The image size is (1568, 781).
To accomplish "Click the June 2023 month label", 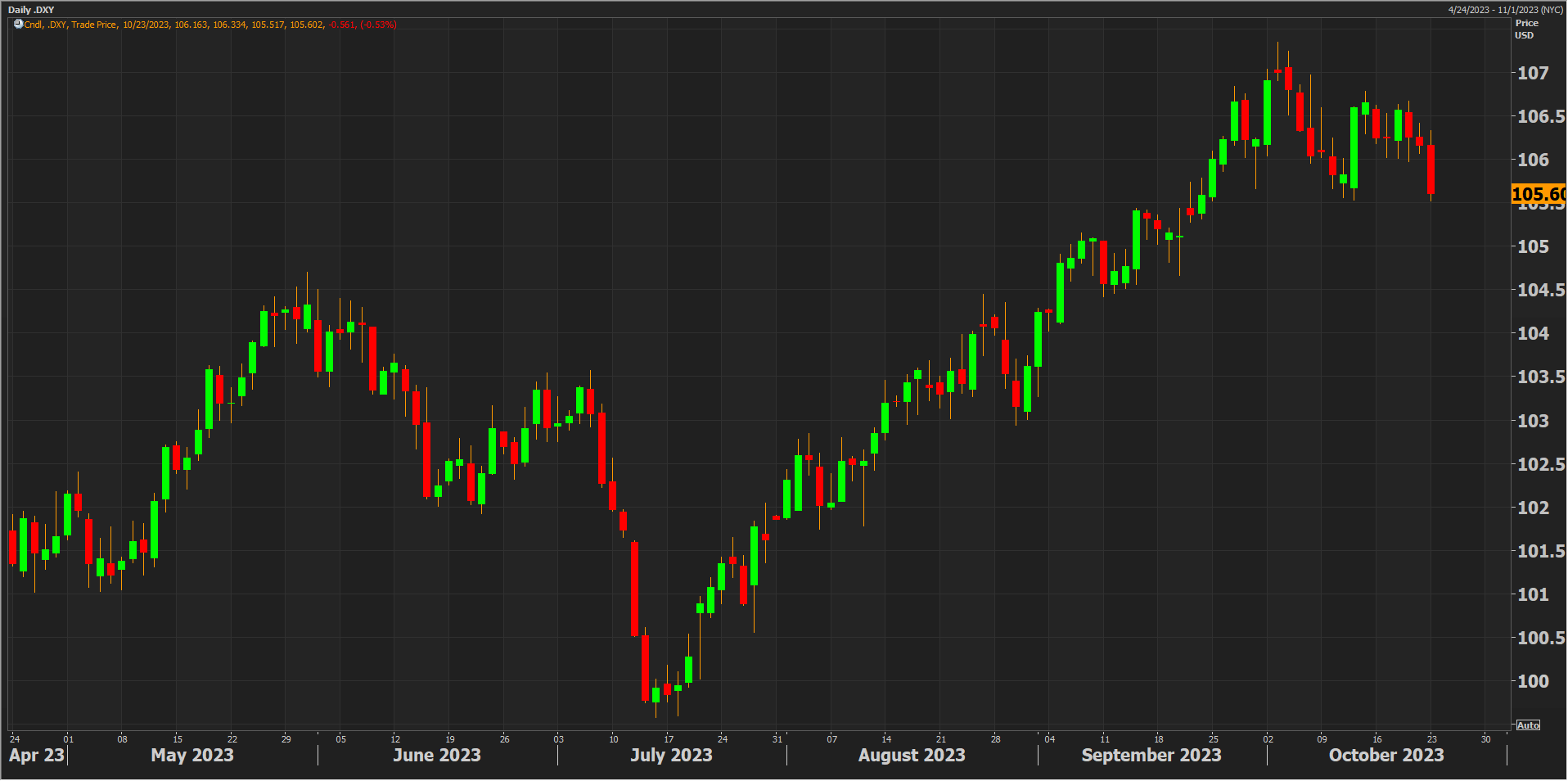I will pos(436,755).
